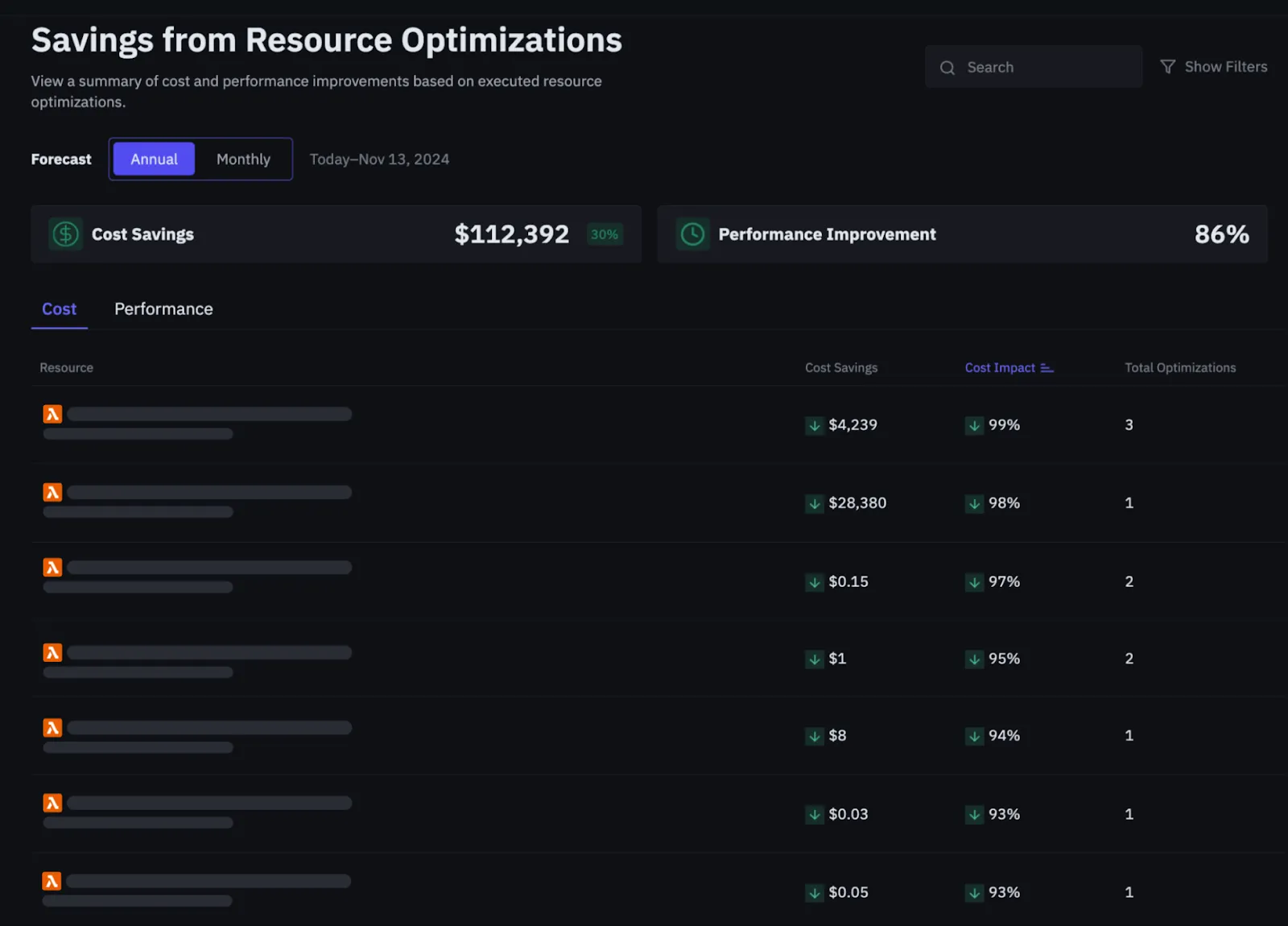Click the Total Optimizations column header

pos(1179,368)
